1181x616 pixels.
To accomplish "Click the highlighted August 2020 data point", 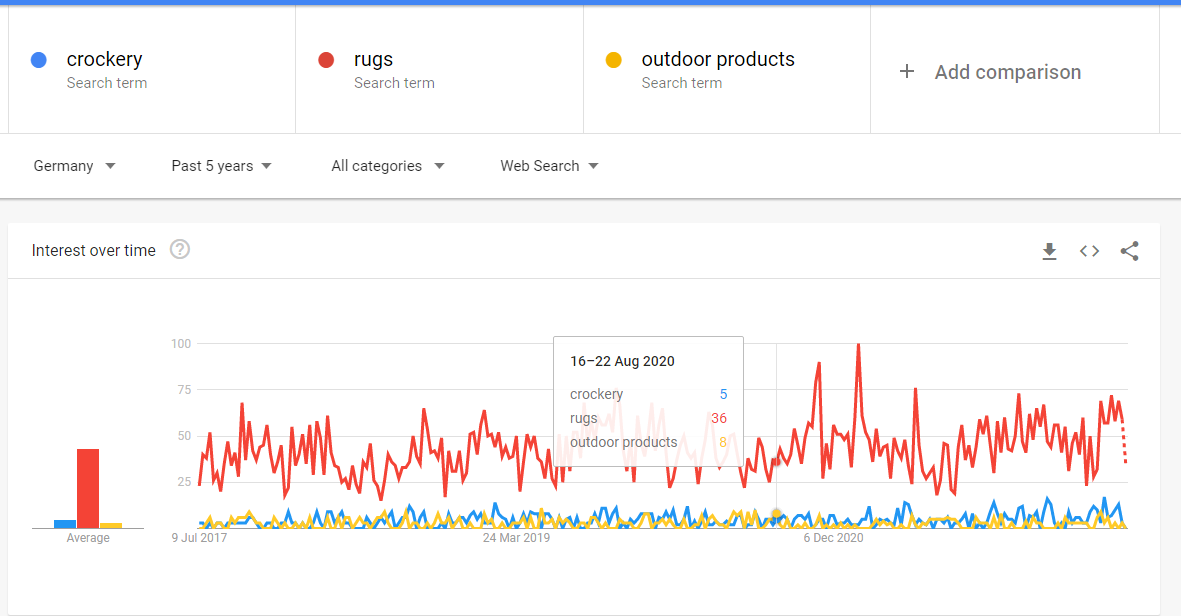I will [x=777, y=514].
